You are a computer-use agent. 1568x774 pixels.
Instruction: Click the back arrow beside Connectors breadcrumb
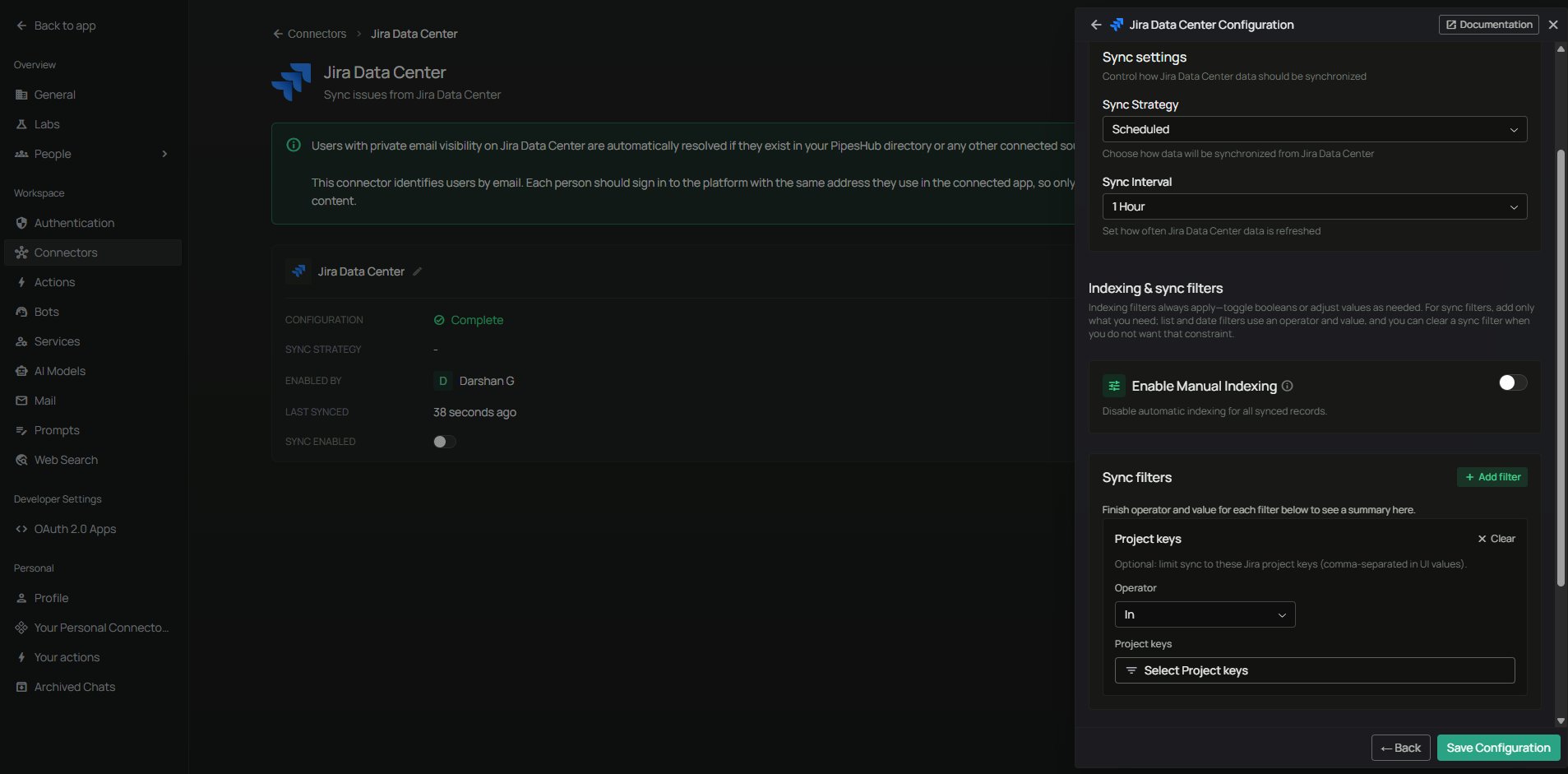(278, 34)
